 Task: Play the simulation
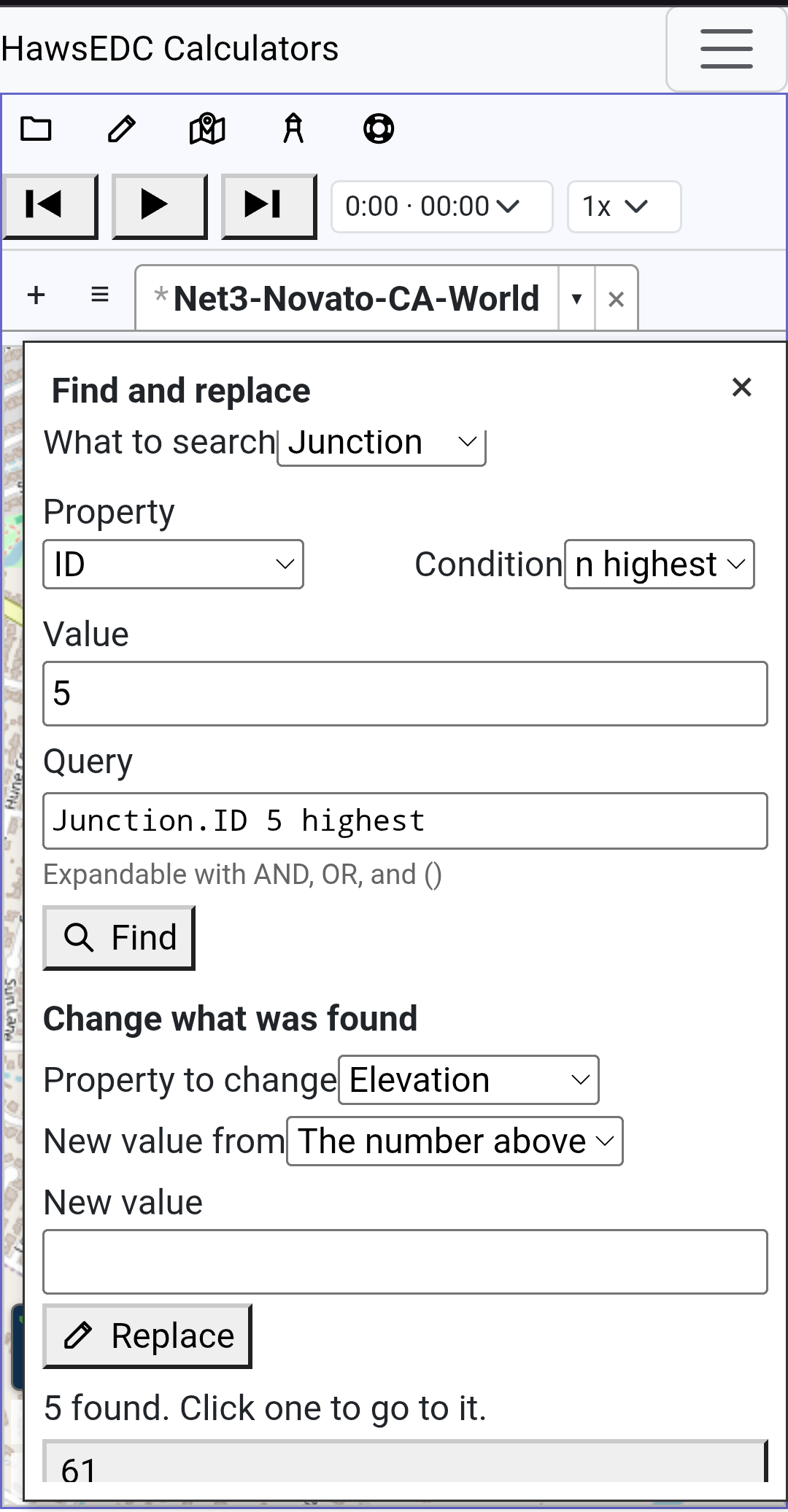[x=160, y=206]
